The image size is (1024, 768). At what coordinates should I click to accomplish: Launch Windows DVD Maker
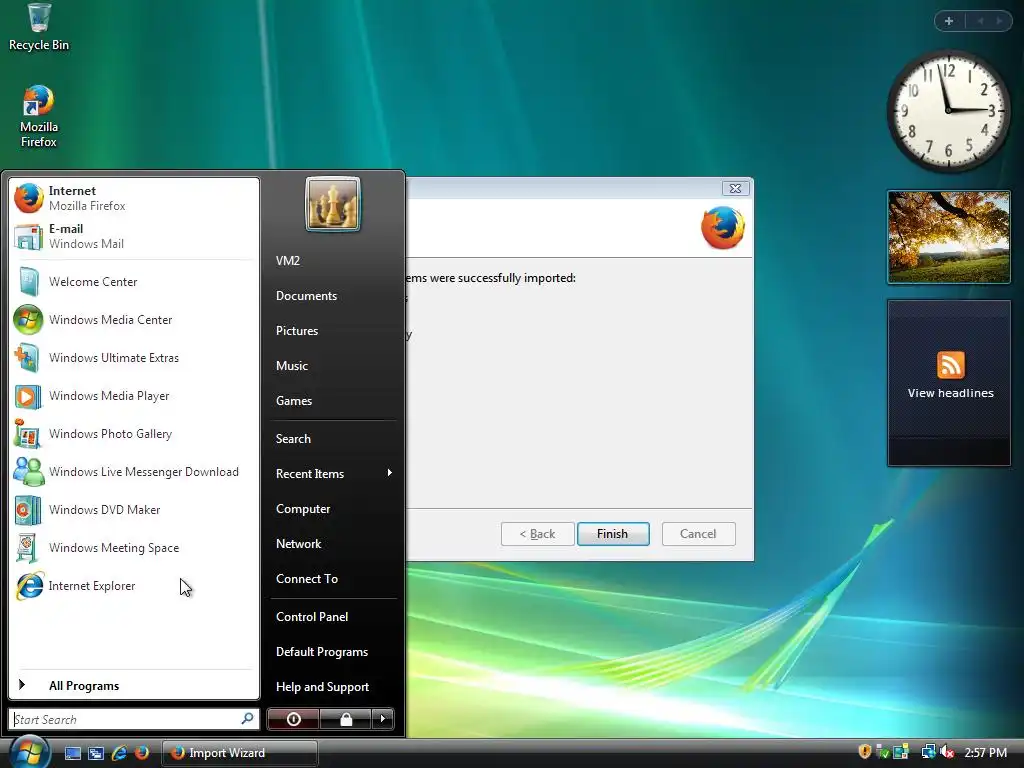pyautogui.click(x=135, y=509)
